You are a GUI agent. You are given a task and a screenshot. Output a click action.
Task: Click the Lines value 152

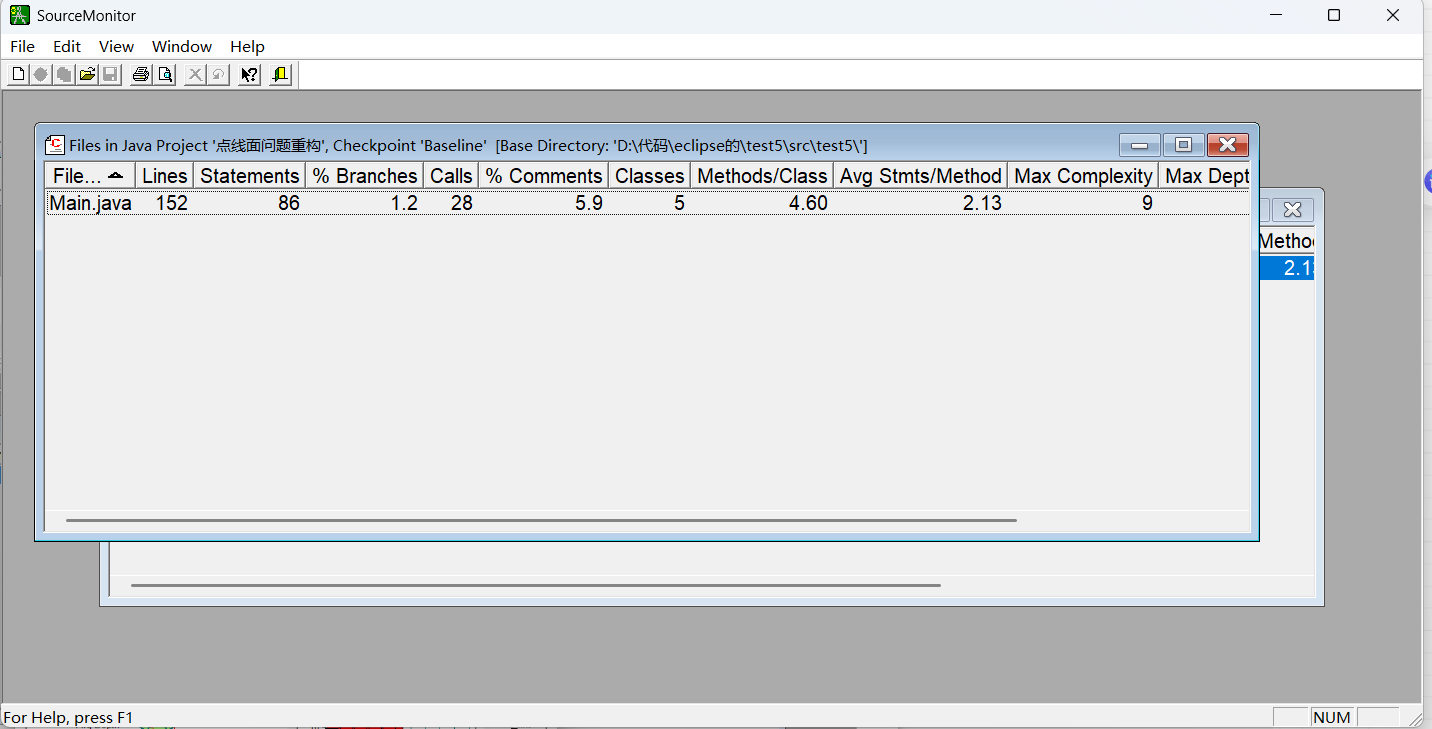(x=172, y=203)
